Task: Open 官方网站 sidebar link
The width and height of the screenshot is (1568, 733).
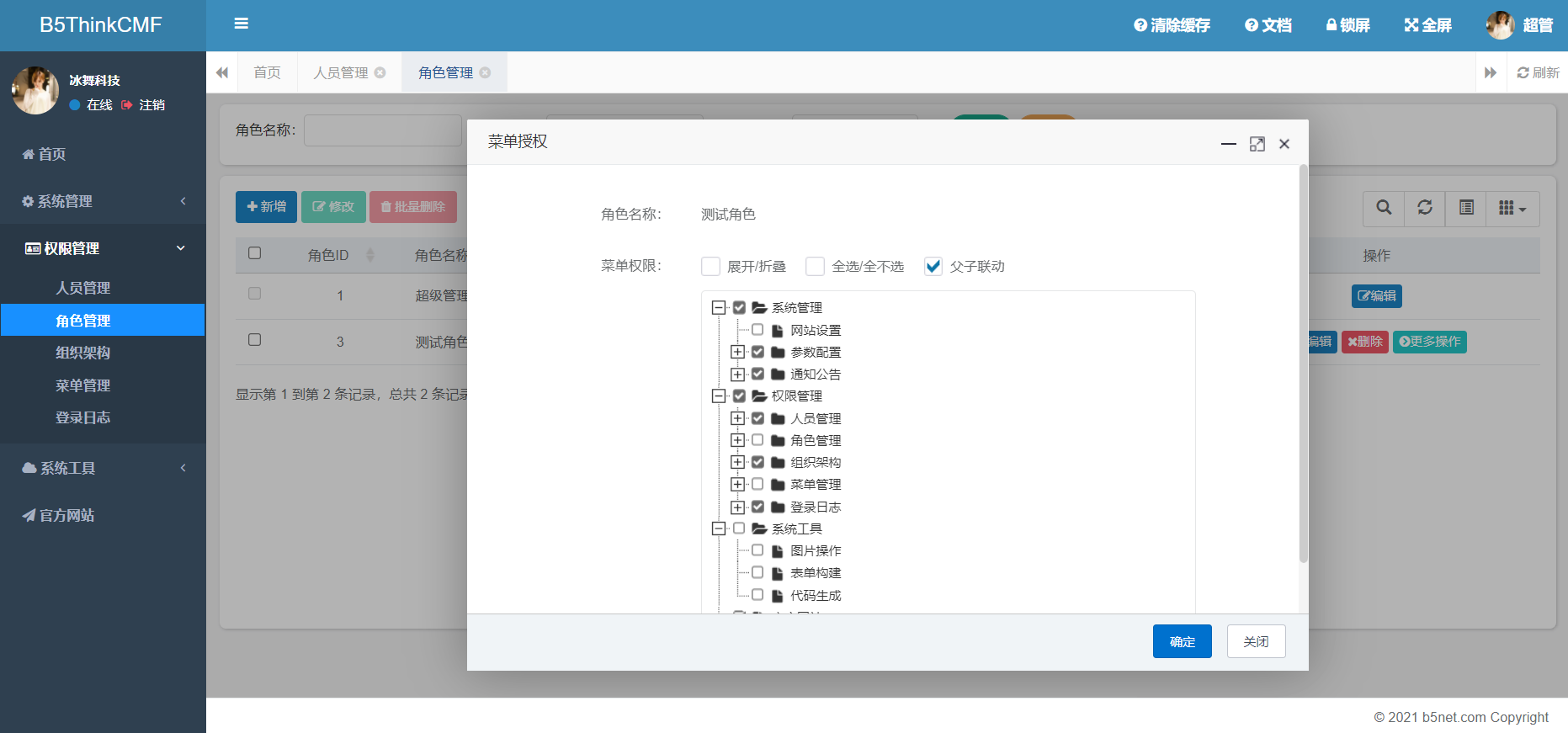Action: [103, 515]
